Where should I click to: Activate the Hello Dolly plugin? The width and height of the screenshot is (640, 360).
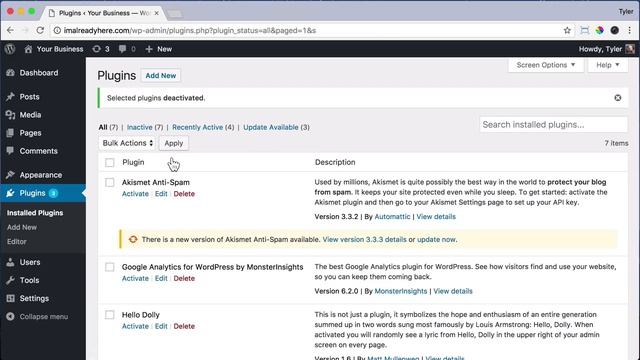coord(135,326)
